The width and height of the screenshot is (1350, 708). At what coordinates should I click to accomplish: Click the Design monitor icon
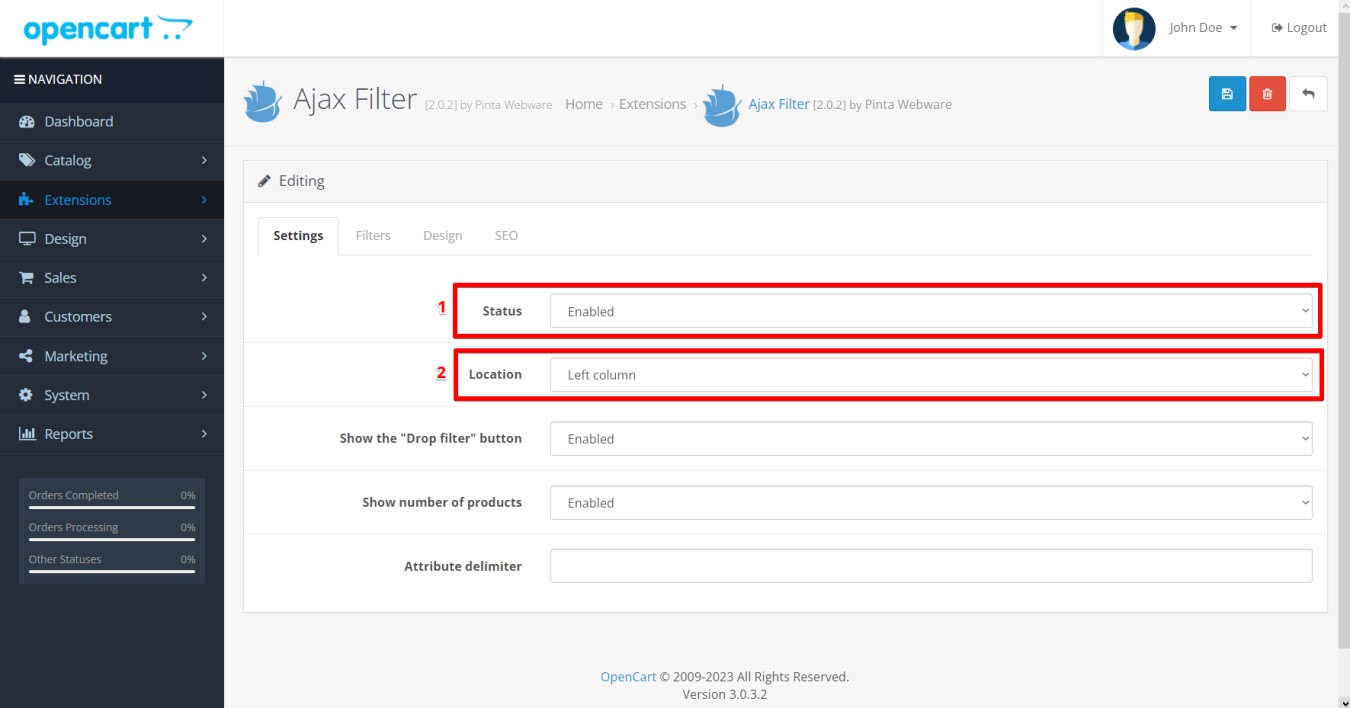(27, 239)
